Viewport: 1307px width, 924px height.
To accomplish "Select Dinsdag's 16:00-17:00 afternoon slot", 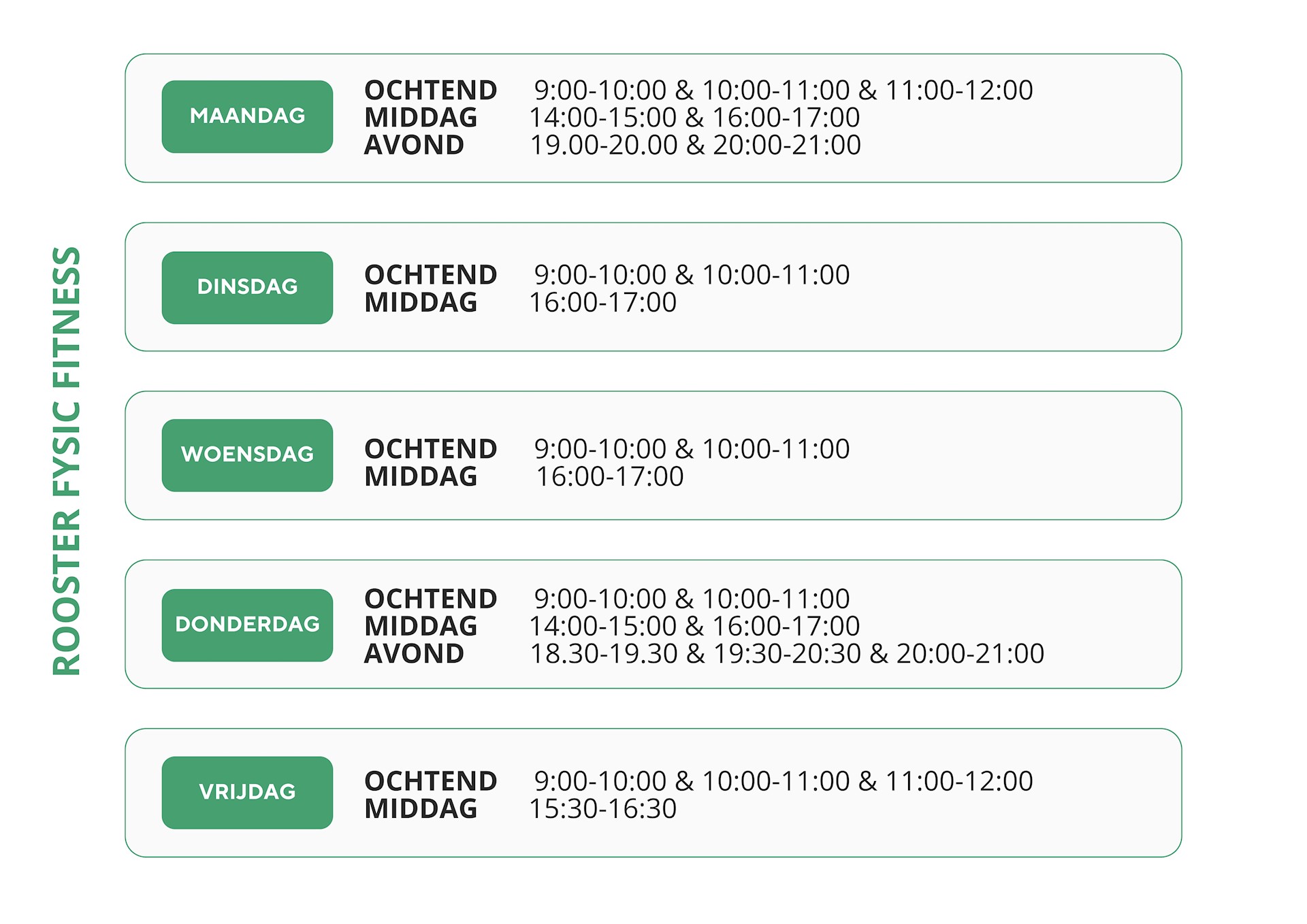I will (x=602, y=302).
